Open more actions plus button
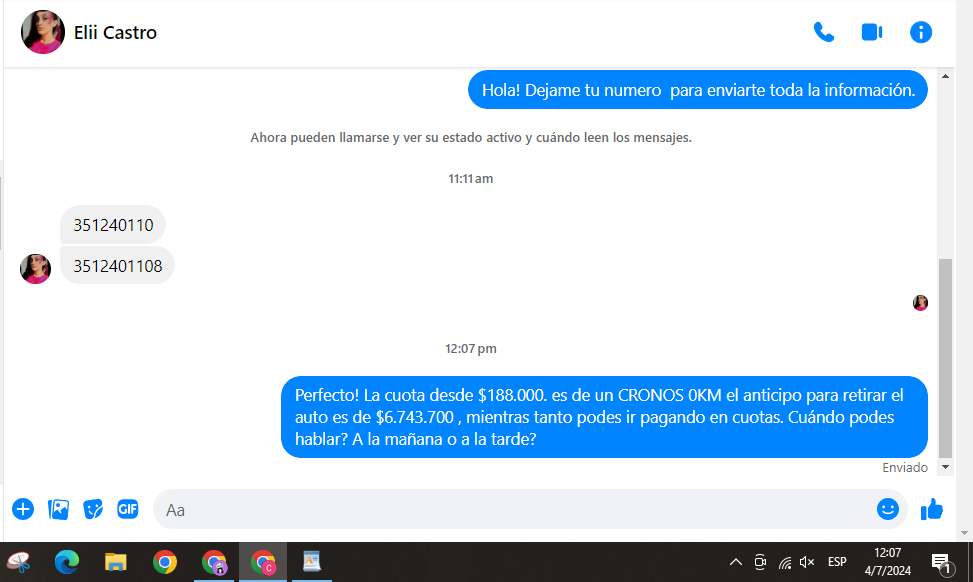 23,509
